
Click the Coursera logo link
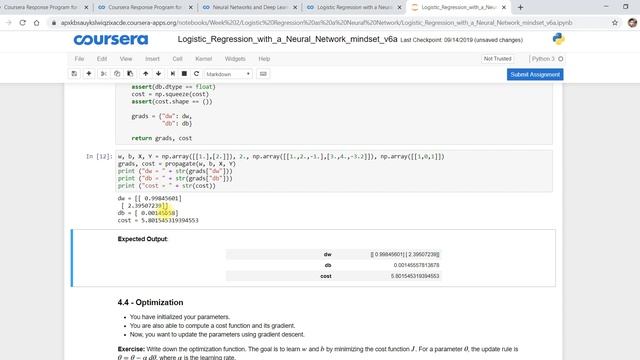(x=111, y=40)
